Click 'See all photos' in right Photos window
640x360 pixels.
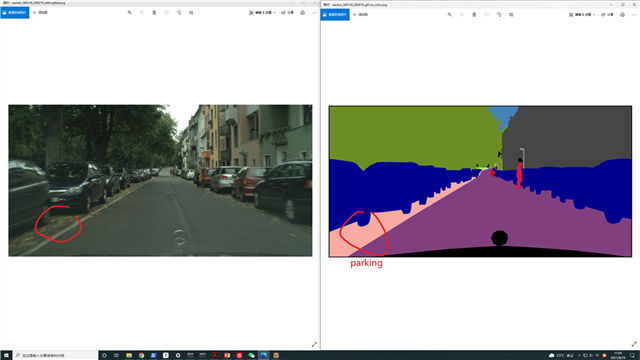[x=335, y=15]
